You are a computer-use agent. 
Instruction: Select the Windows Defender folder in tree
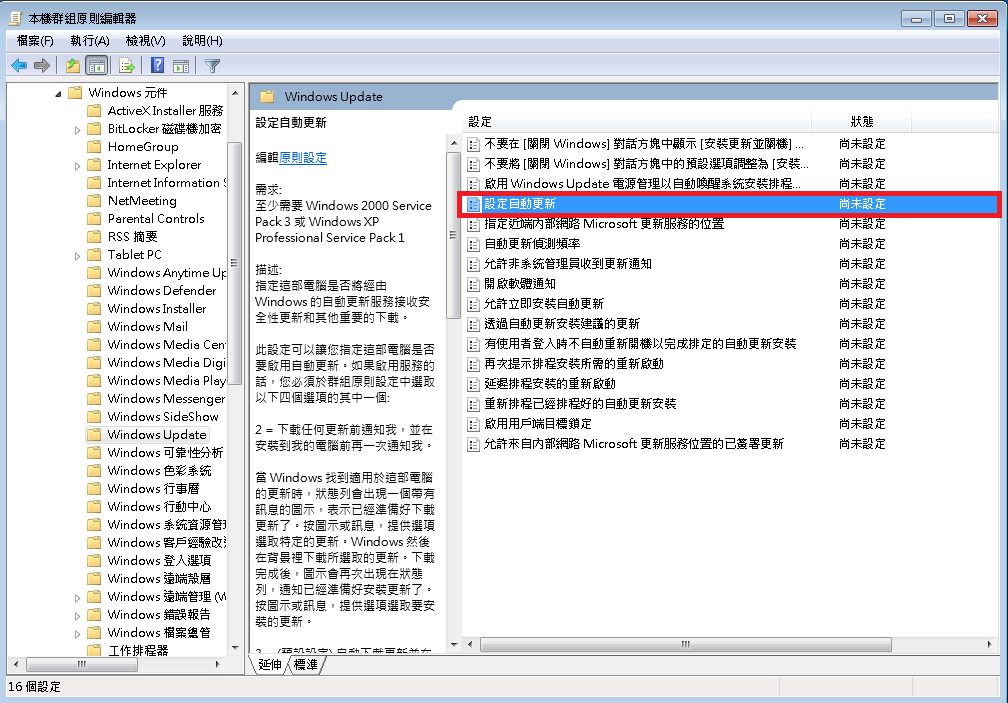click(161, 291)
